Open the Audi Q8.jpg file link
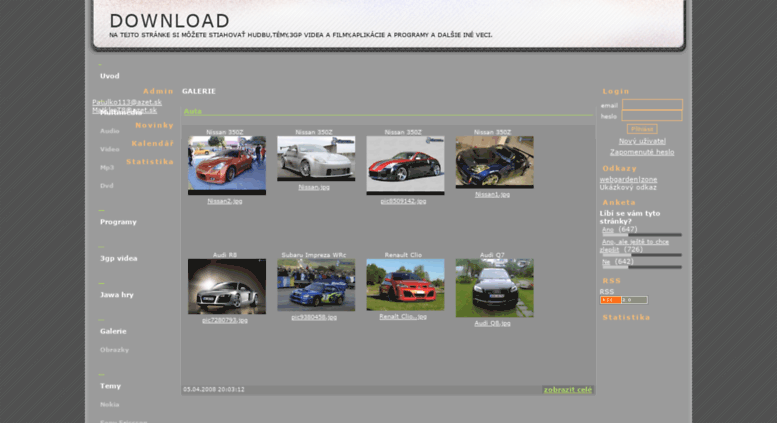This screenshot has width=777, height=423. [492, 323]
